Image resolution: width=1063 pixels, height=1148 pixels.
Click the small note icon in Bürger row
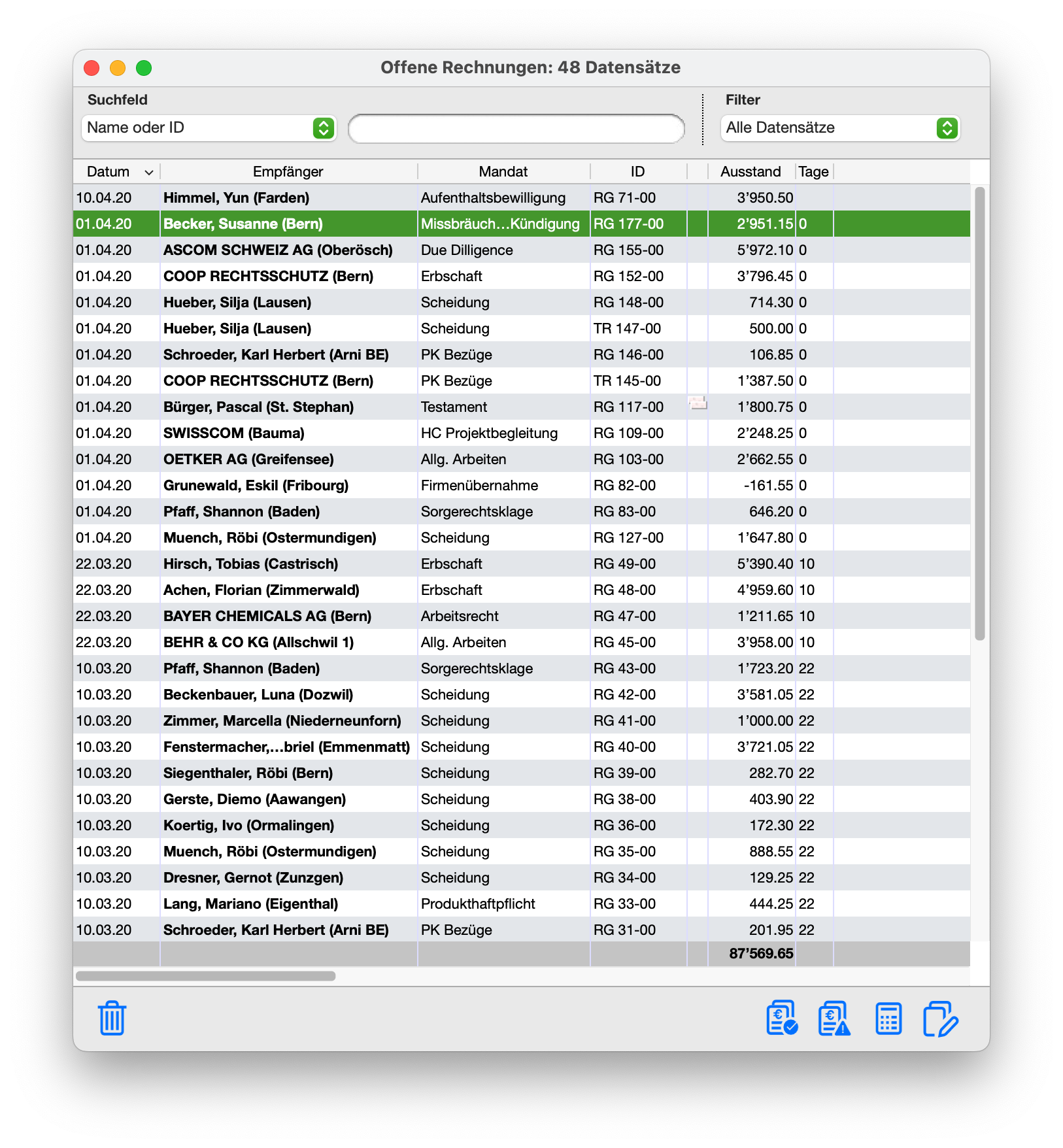(x=698, y=403)
